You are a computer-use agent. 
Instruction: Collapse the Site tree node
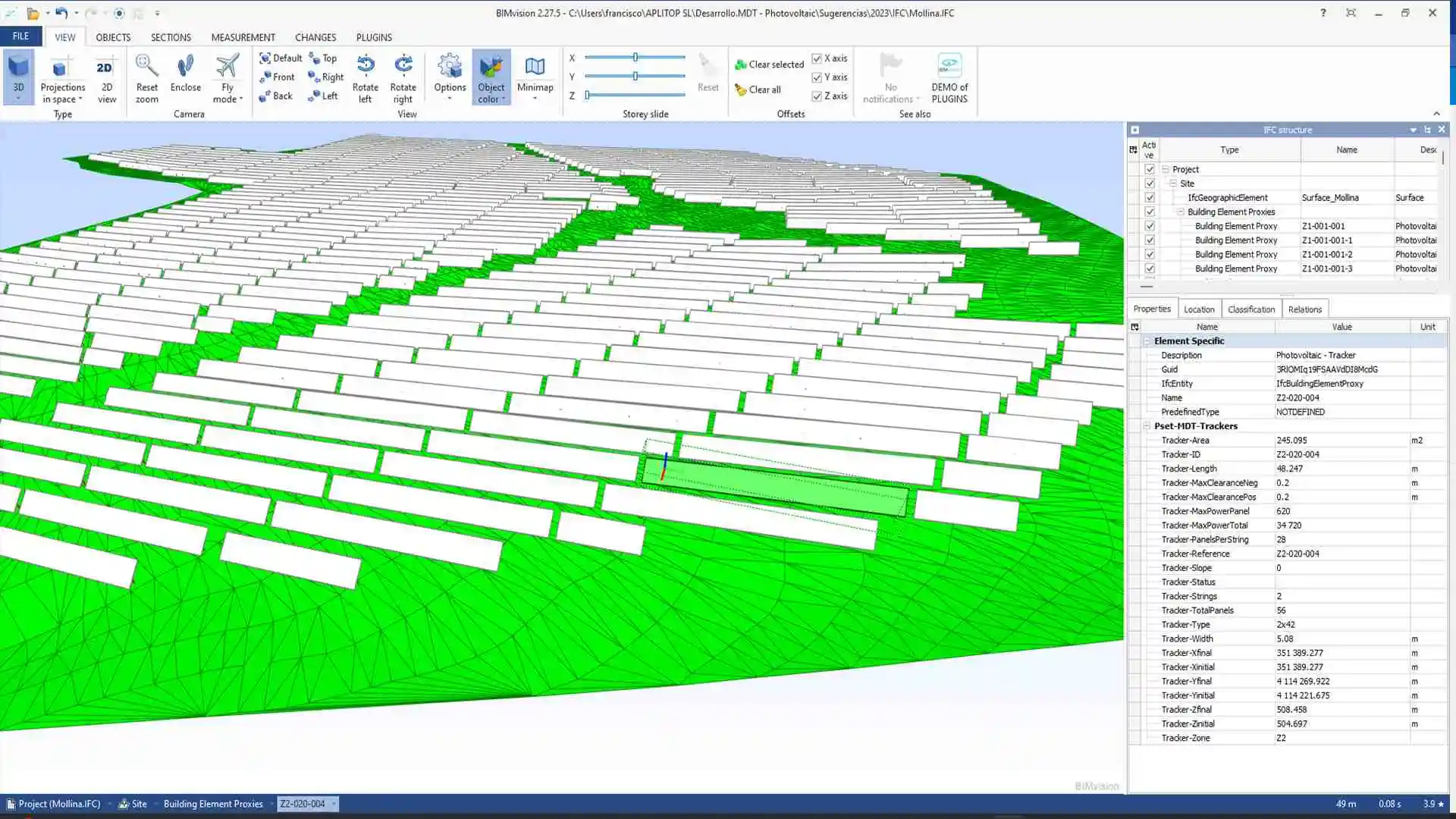(x=1173, y=184)
